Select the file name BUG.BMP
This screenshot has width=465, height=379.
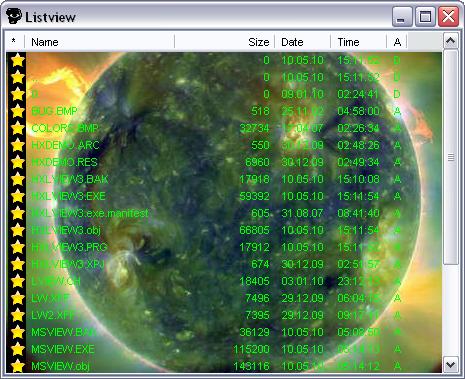(54, 111)
